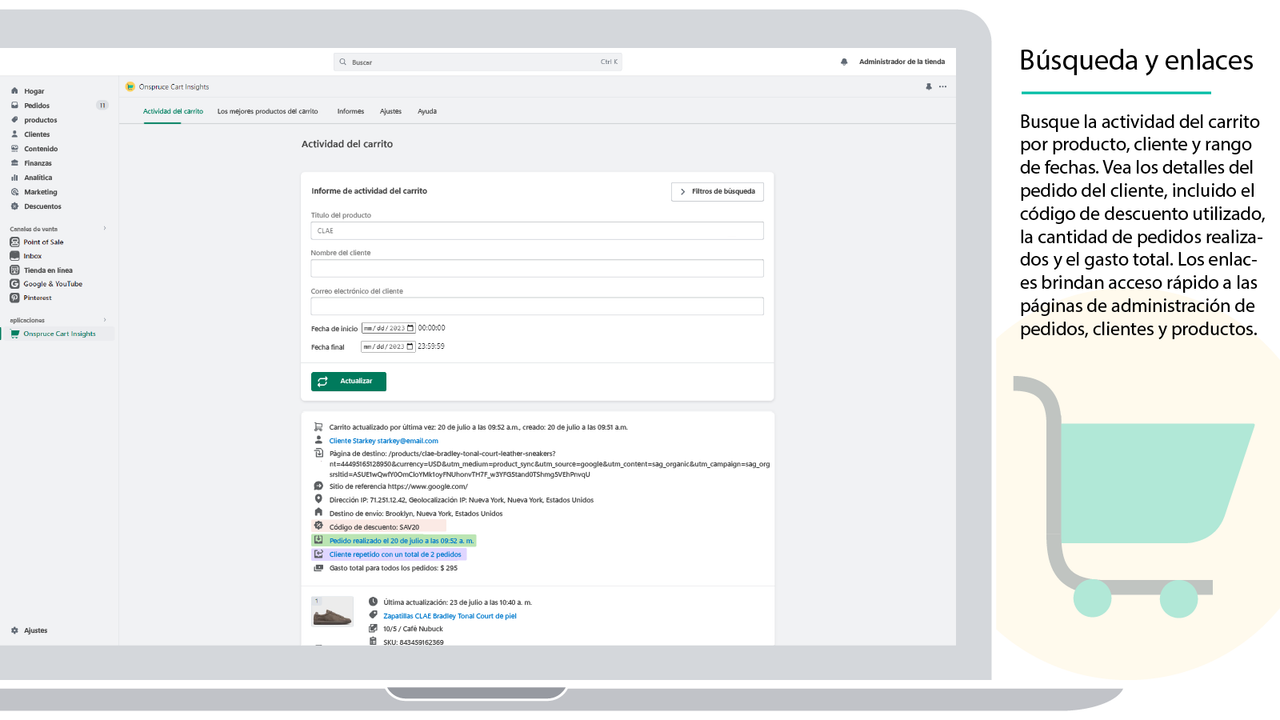
Task: Click the 11 badge beside Pedidos
Action: pos(102,105)
